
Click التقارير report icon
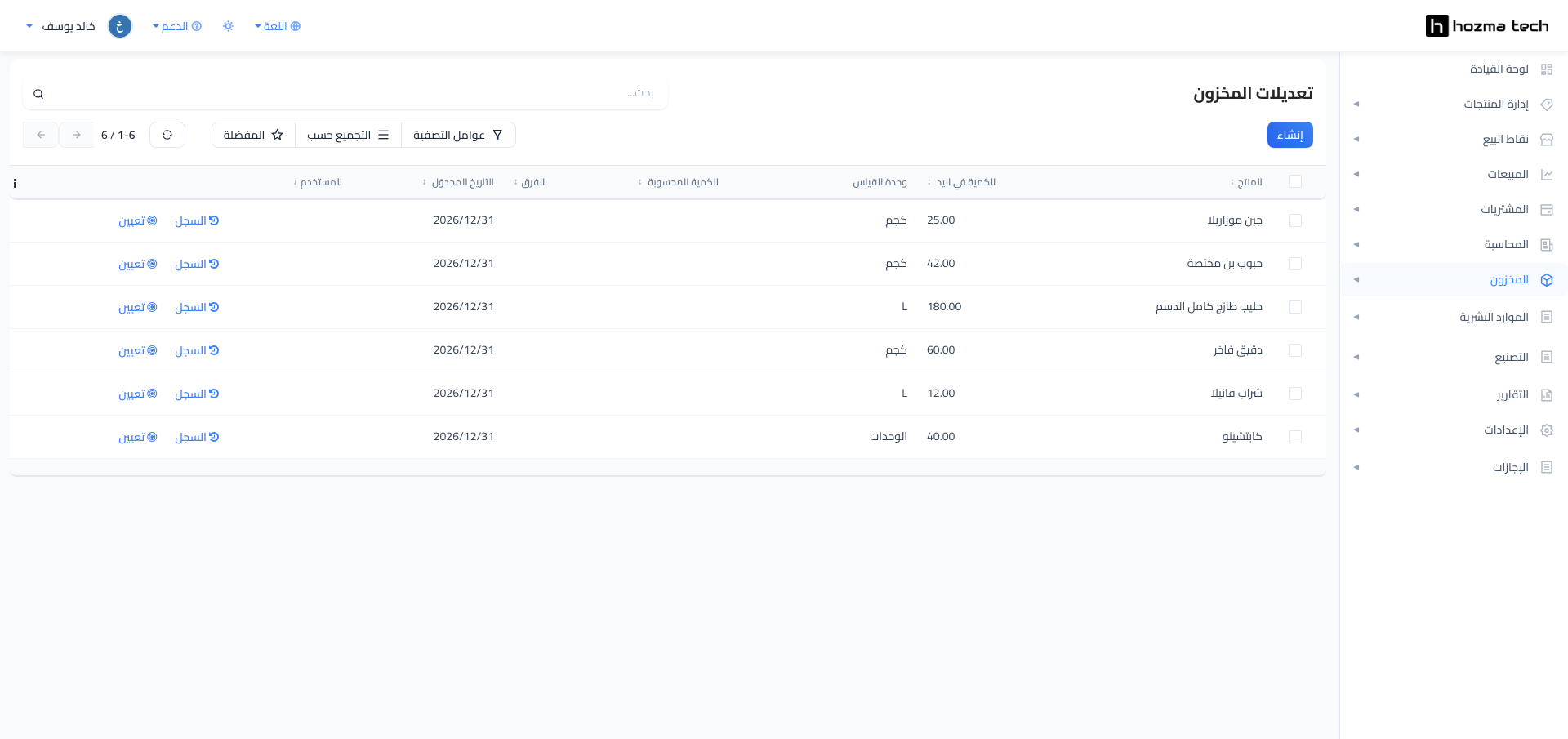click(x=1546, y=395)
